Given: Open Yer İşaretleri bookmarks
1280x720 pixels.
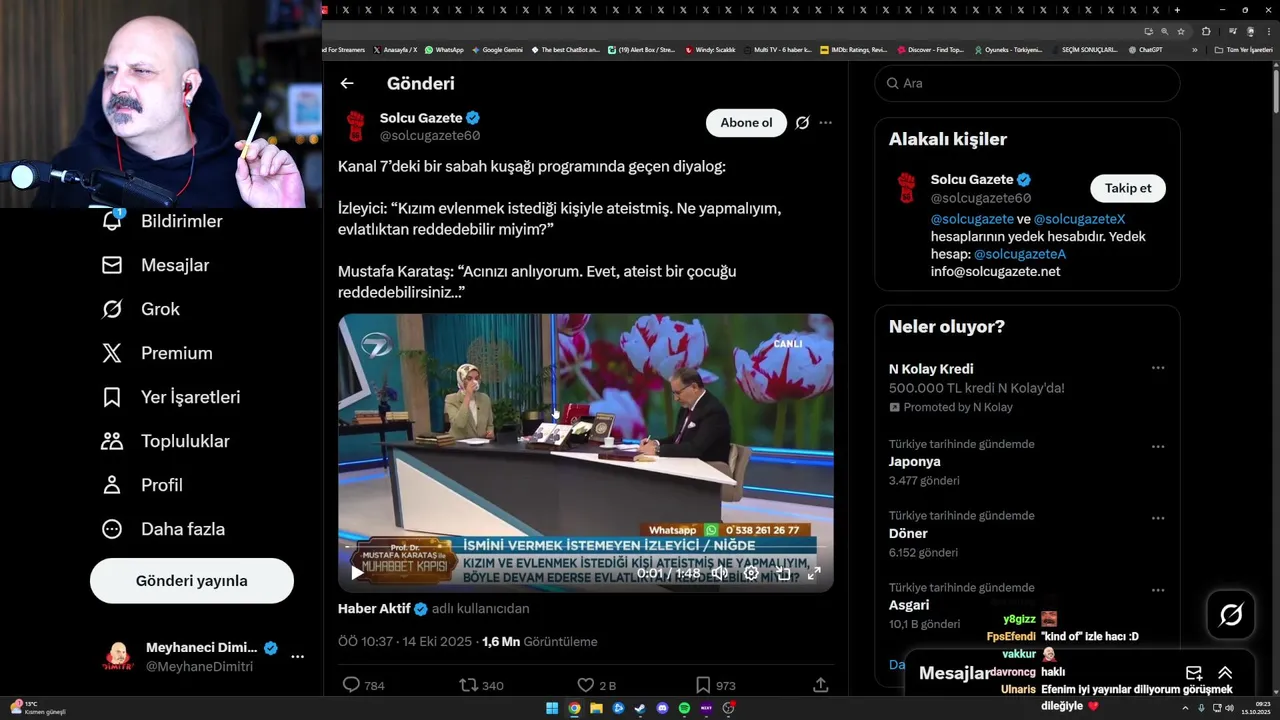Looking at the screenshot, I should (x=170, y=397).
